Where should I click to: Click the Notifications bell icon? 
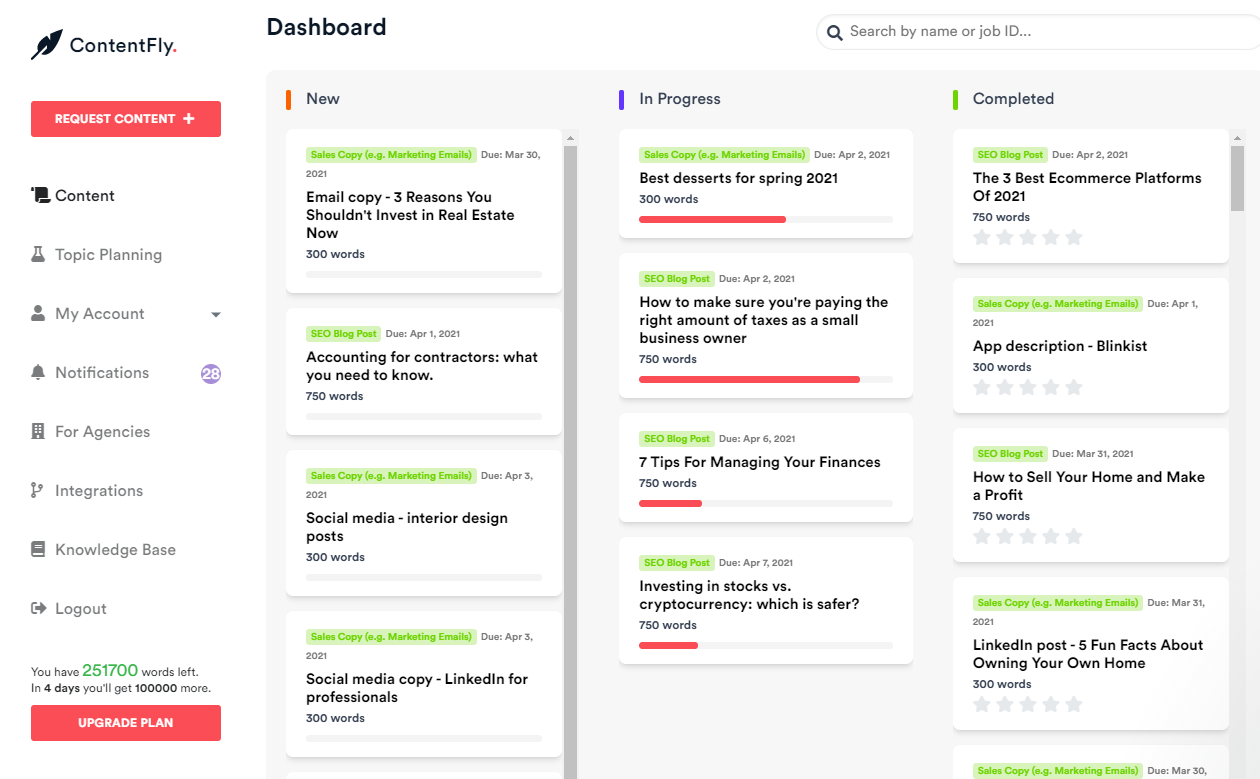pyautogui.click(x=38, y=373)
